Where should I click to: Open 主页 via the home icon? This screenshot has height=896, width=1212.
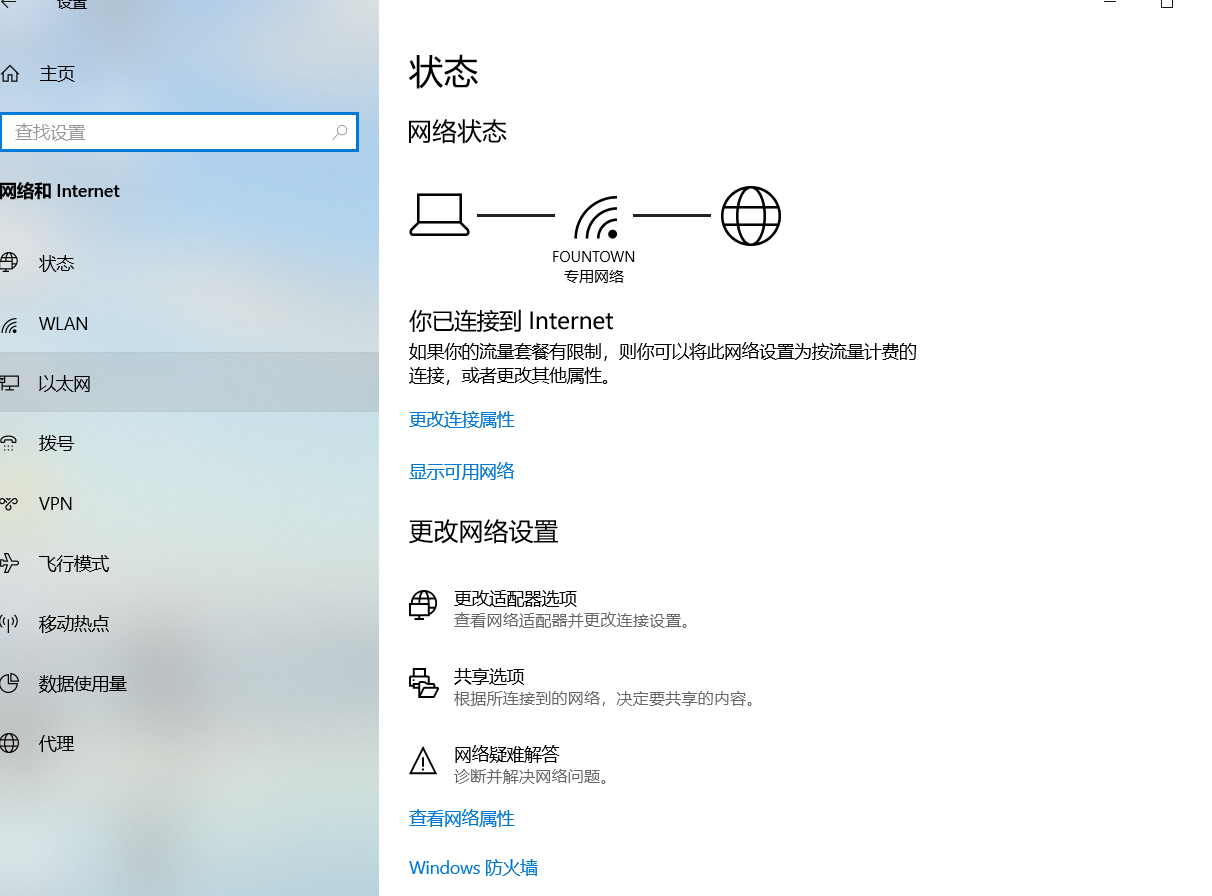point(10,73)
